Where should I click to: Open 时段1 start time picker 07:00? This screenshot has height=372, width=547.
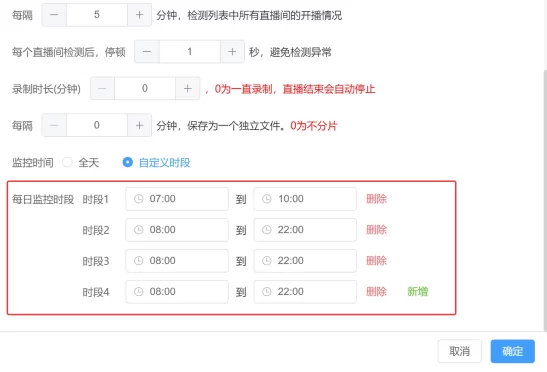point(177,199)
